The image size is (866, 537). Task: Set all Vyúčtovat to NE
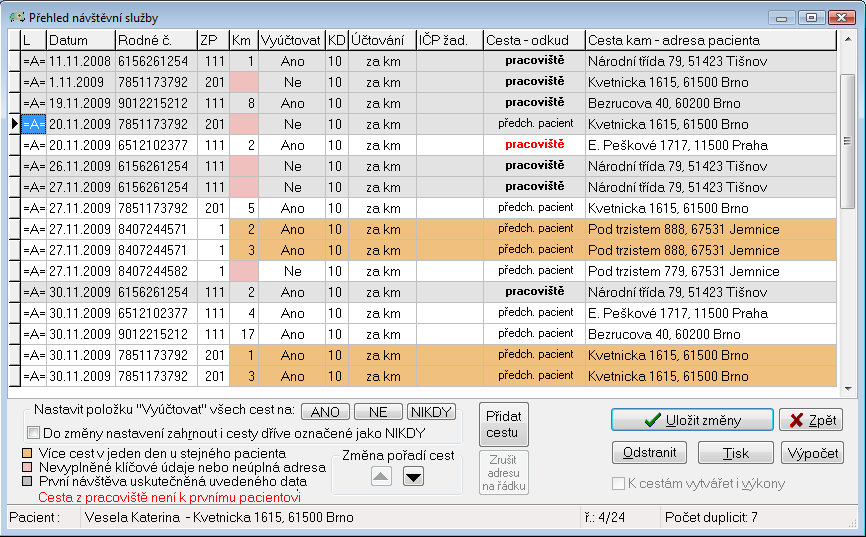[378, 412]
